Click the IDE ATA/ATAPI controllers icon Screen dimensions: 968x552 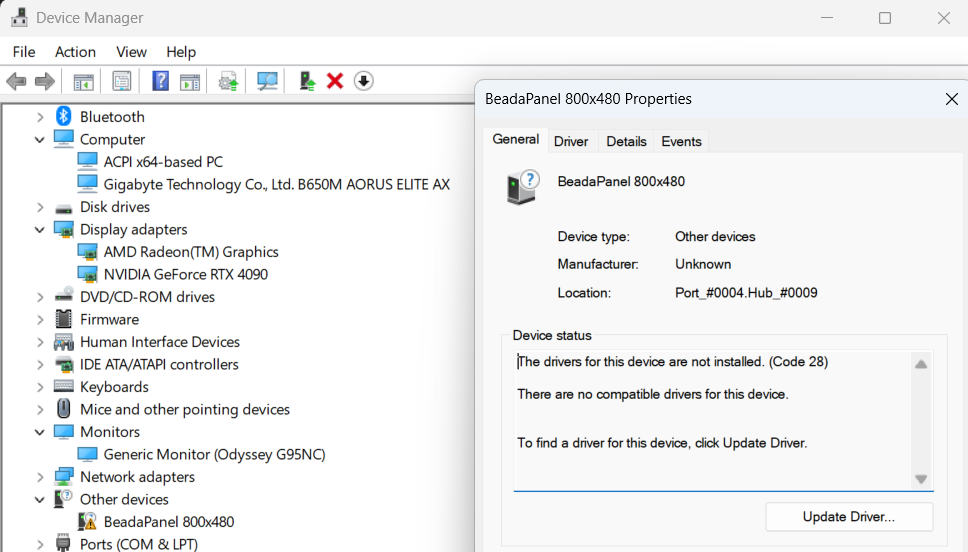tap(64, 364)
